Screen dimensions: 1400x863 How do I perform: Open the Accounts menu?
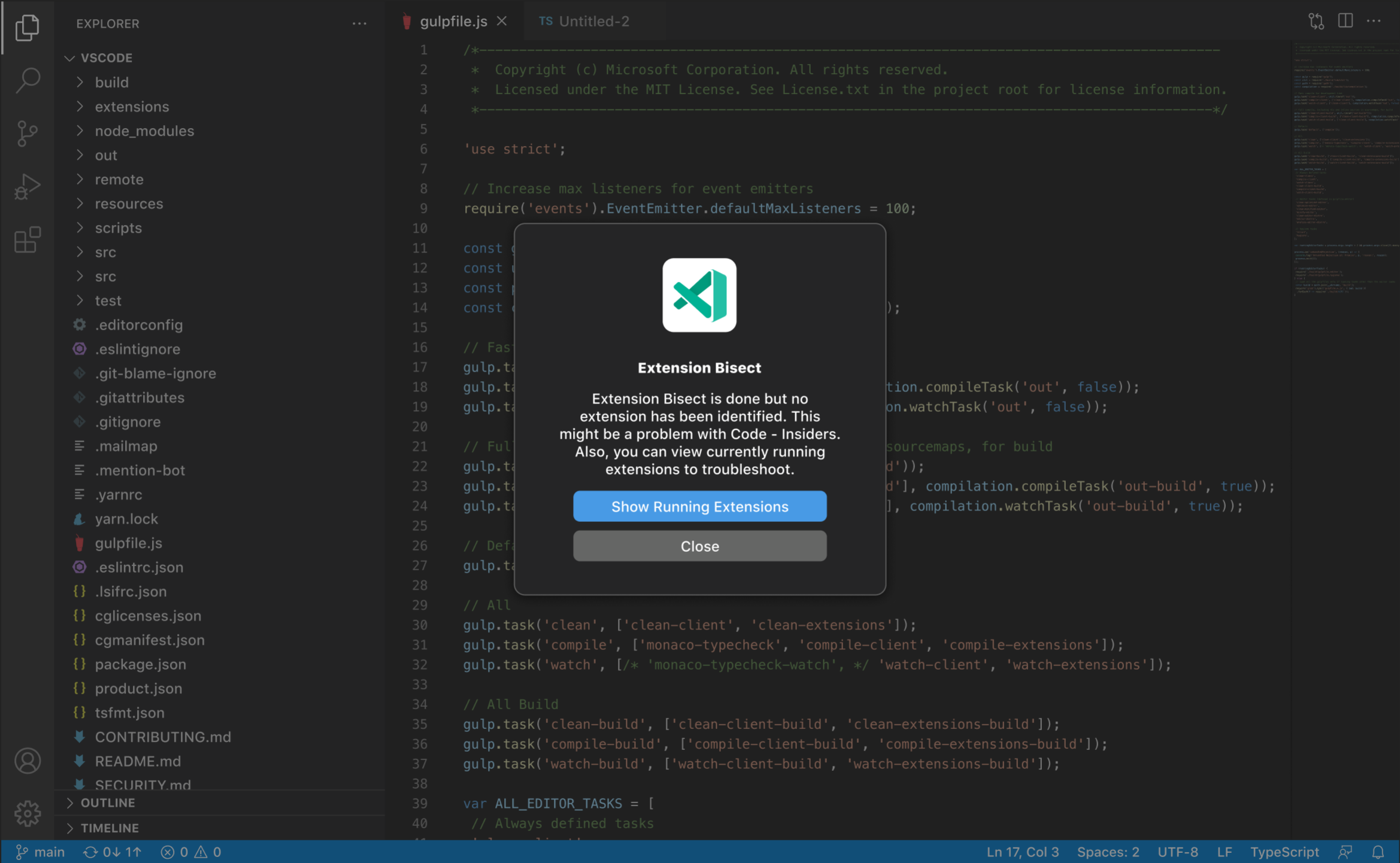pos(27,761)
